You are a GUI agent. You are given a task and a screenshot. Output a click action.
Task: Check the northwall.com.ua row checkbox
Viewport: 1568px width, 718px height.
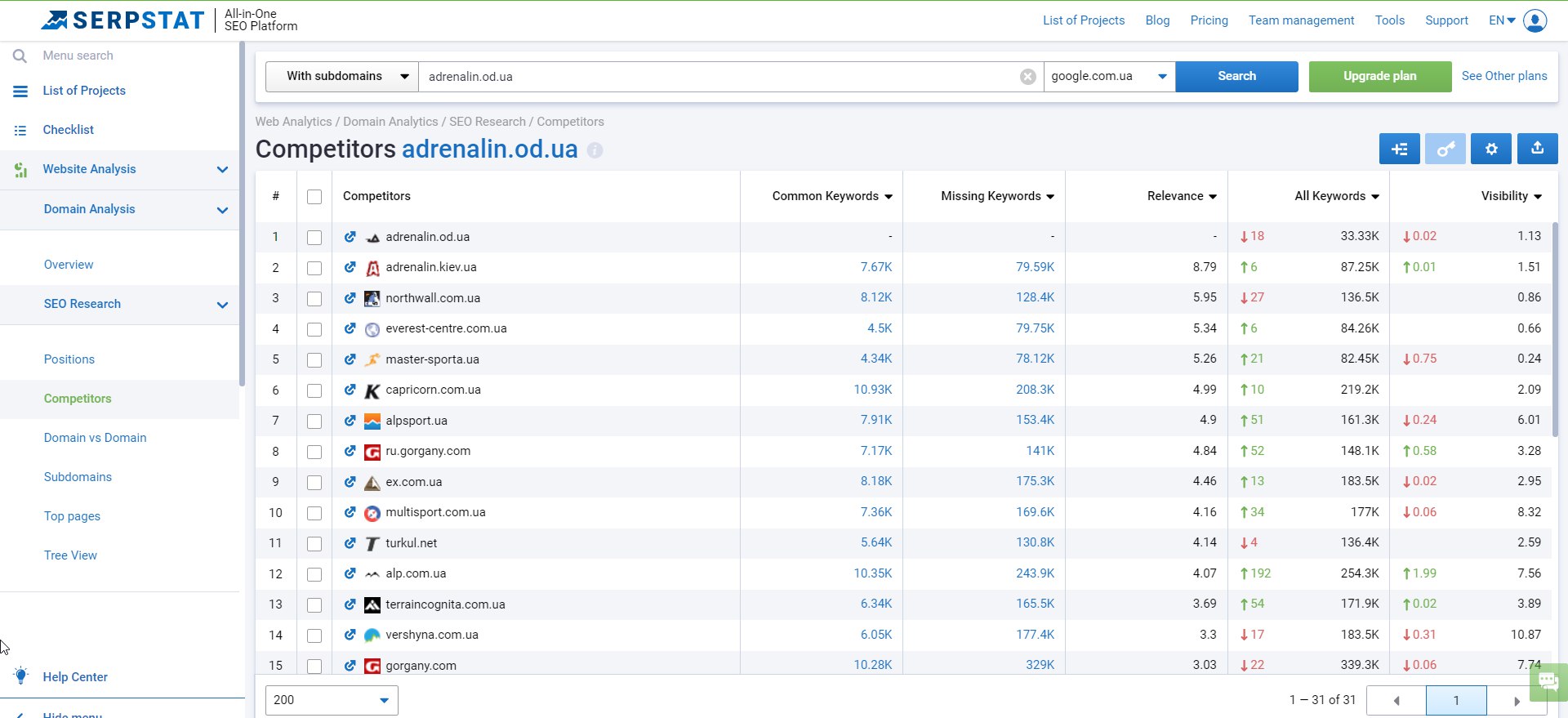click(314, 299)
